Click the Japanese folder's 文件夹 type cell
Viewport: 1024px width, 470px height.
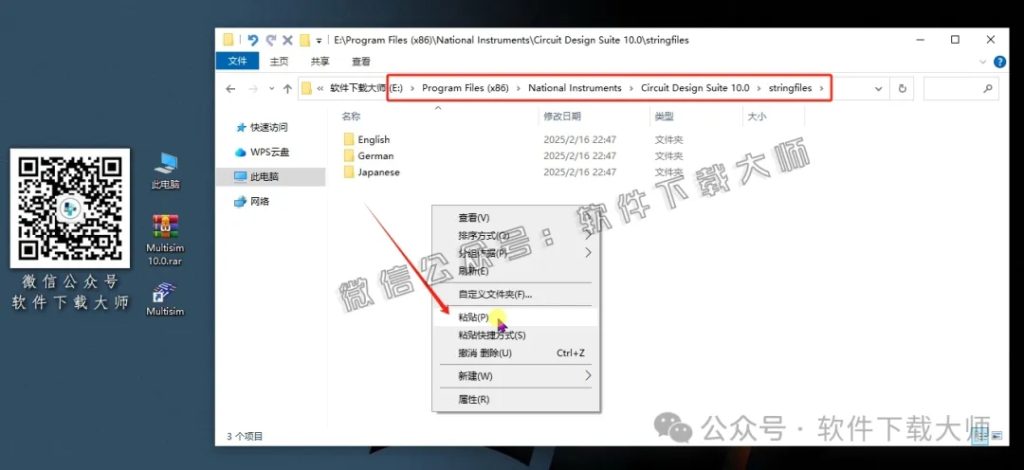click(669, 172)
